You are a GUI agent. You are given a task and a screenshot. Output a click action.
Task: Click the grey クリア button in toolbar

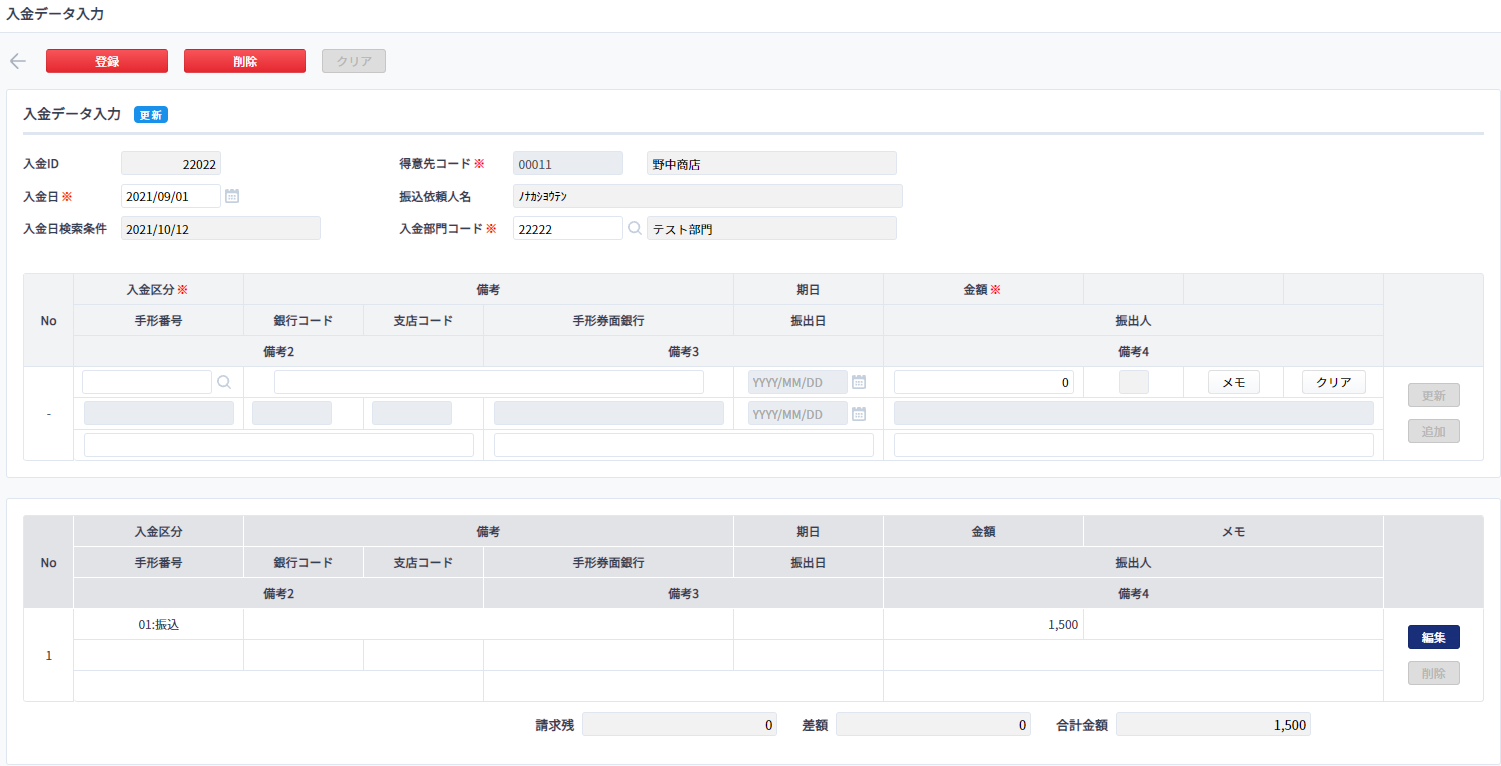tap(354, 61)
